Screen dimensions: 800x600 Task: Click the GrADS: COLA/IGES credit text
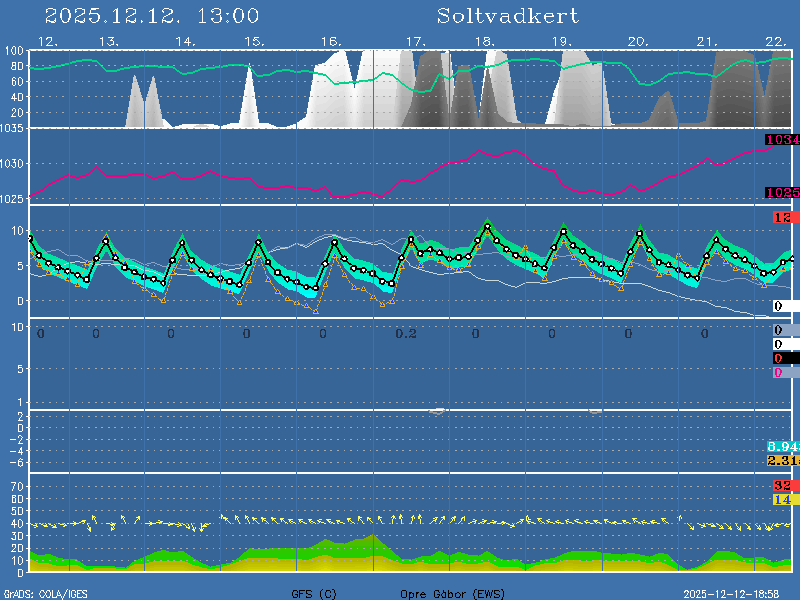coord(45,593)
